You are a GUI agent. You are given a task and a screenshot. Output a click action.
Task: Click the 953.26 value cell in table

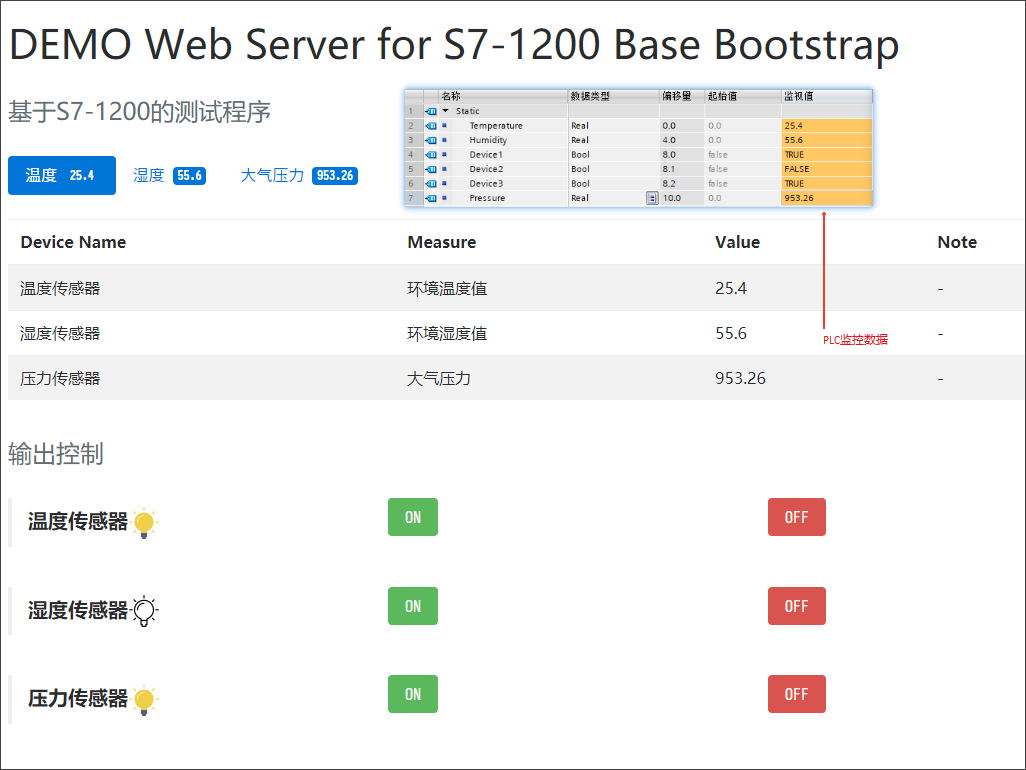[740, 379]
